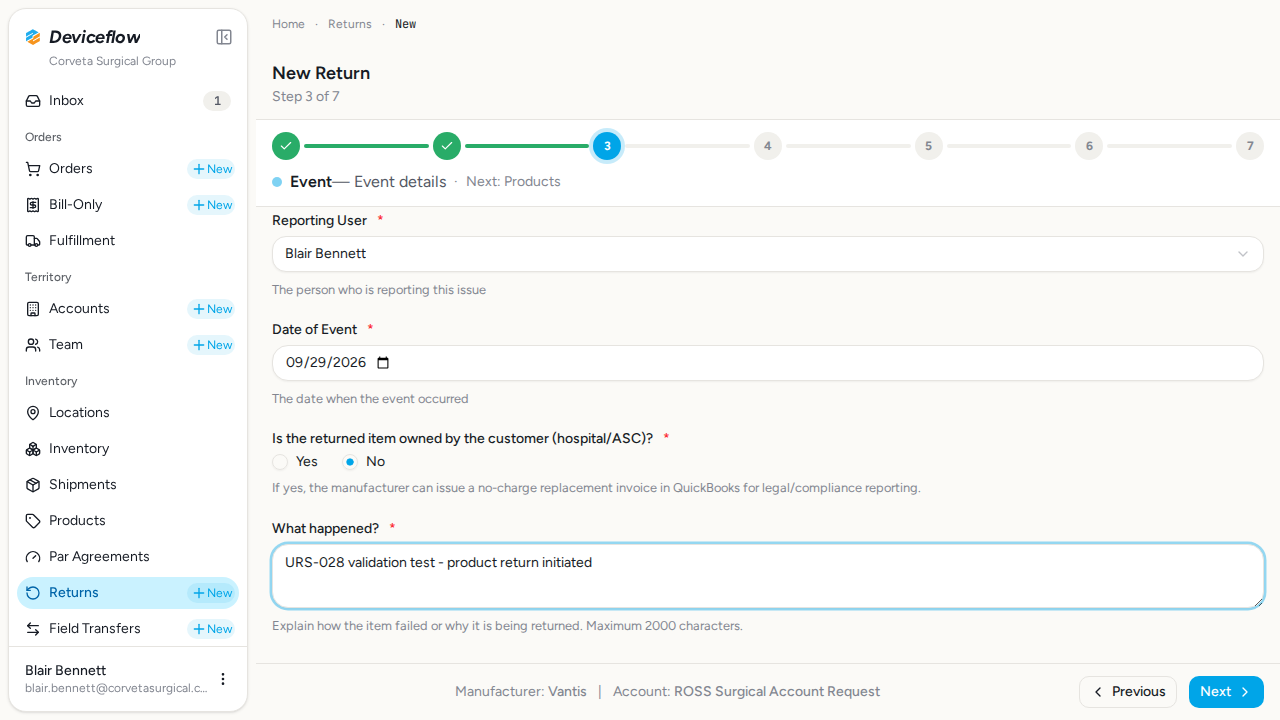Select Yes for customer-owned item
Image resolution: width=1280 pixels, height=720 pixels.
tap(280, 462)
